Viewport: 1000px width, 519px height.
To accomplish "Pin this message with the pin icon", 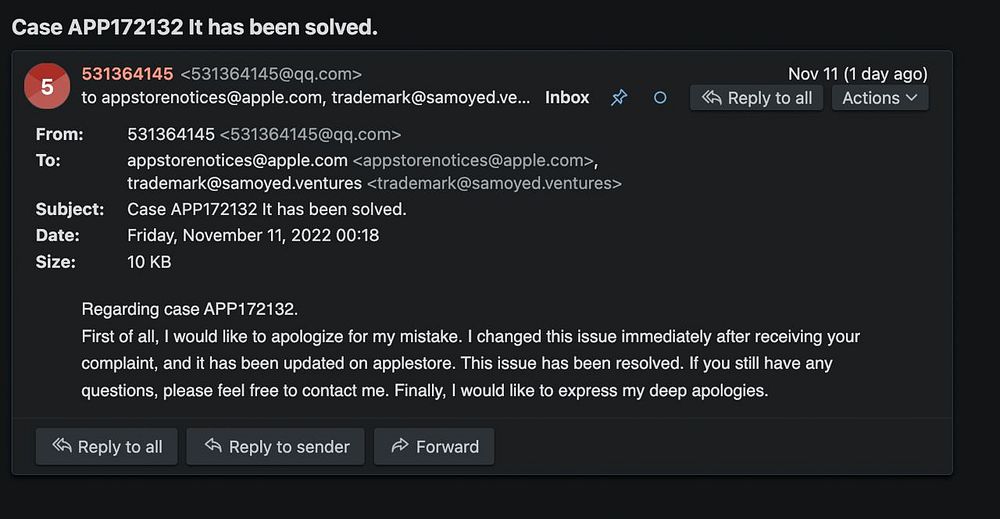I will (619, 98).
